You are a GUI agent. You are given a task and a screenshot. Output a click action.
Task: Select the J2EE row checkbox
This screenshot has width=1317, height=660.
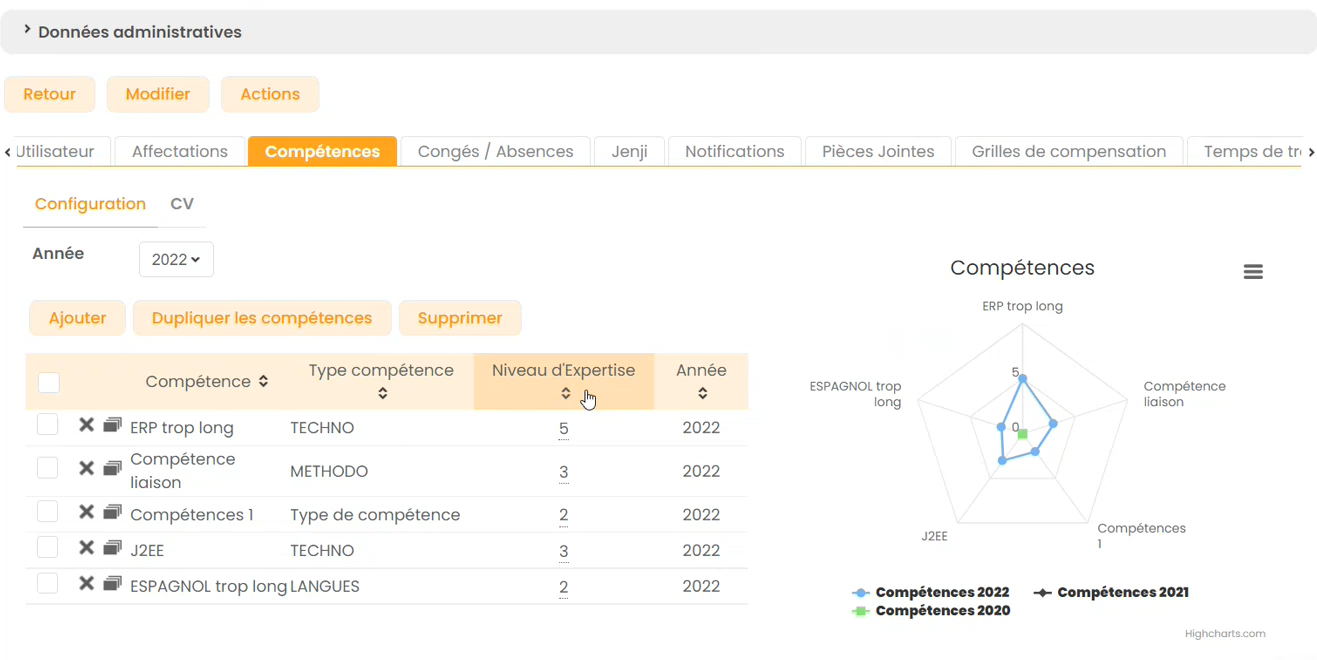coord(47,548)
